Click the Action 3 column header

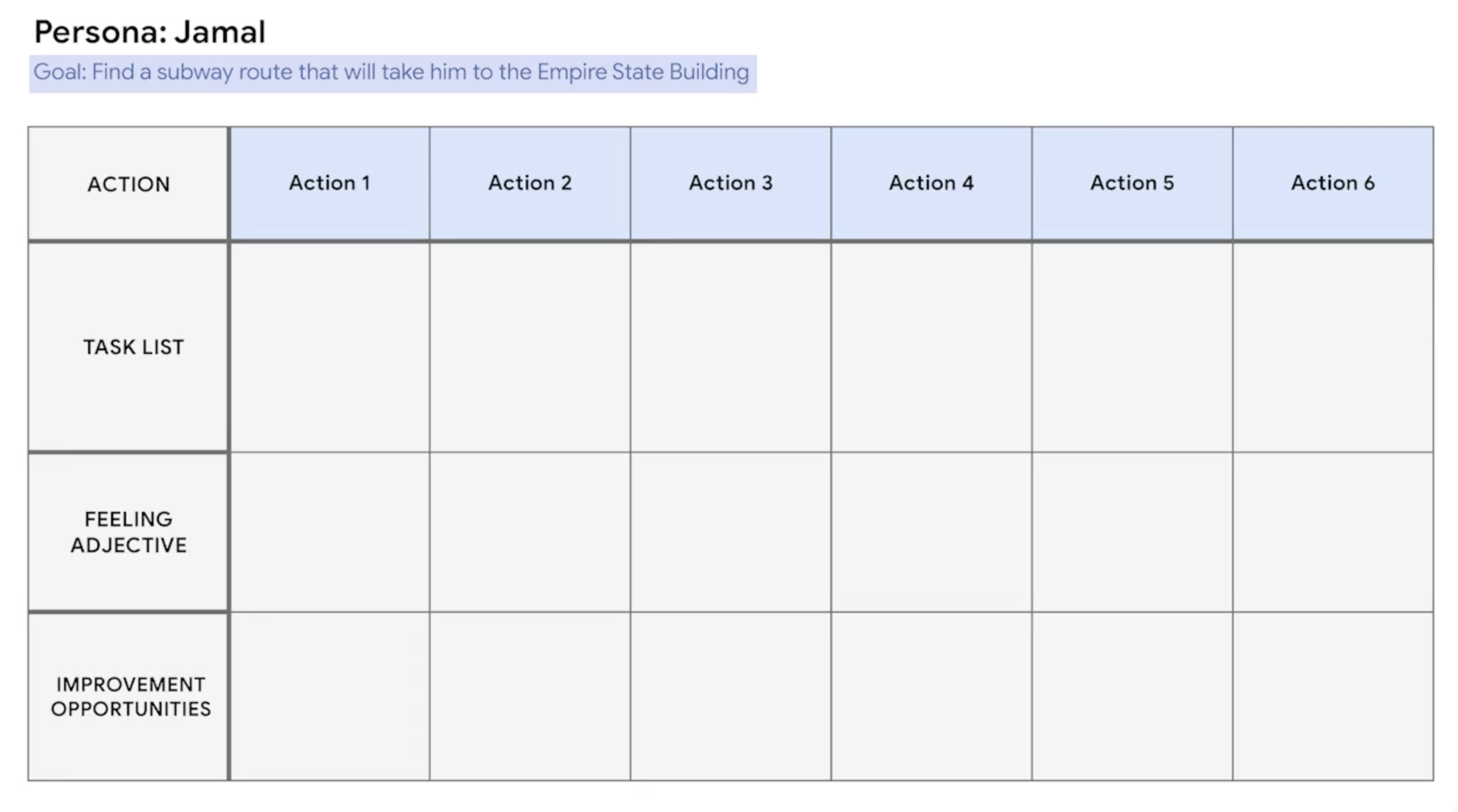pos(731,183)
